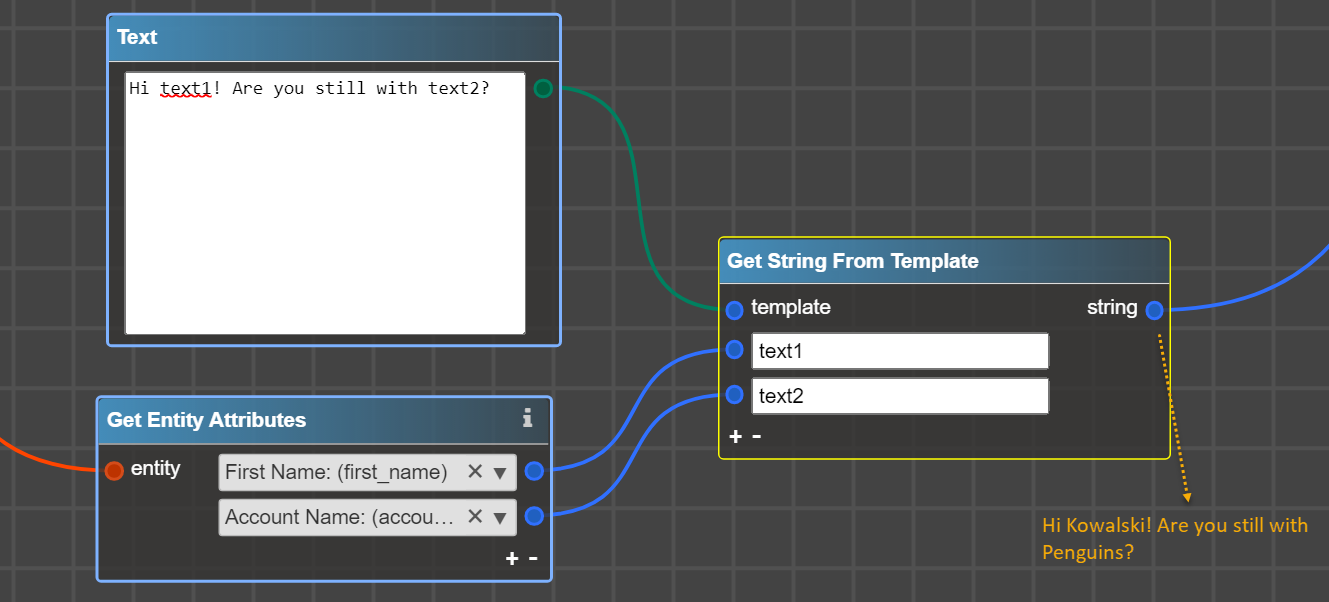Remove a template input using the - icon
The width and height of the screenshot is (1329, 602).
[x=756, y=436]
